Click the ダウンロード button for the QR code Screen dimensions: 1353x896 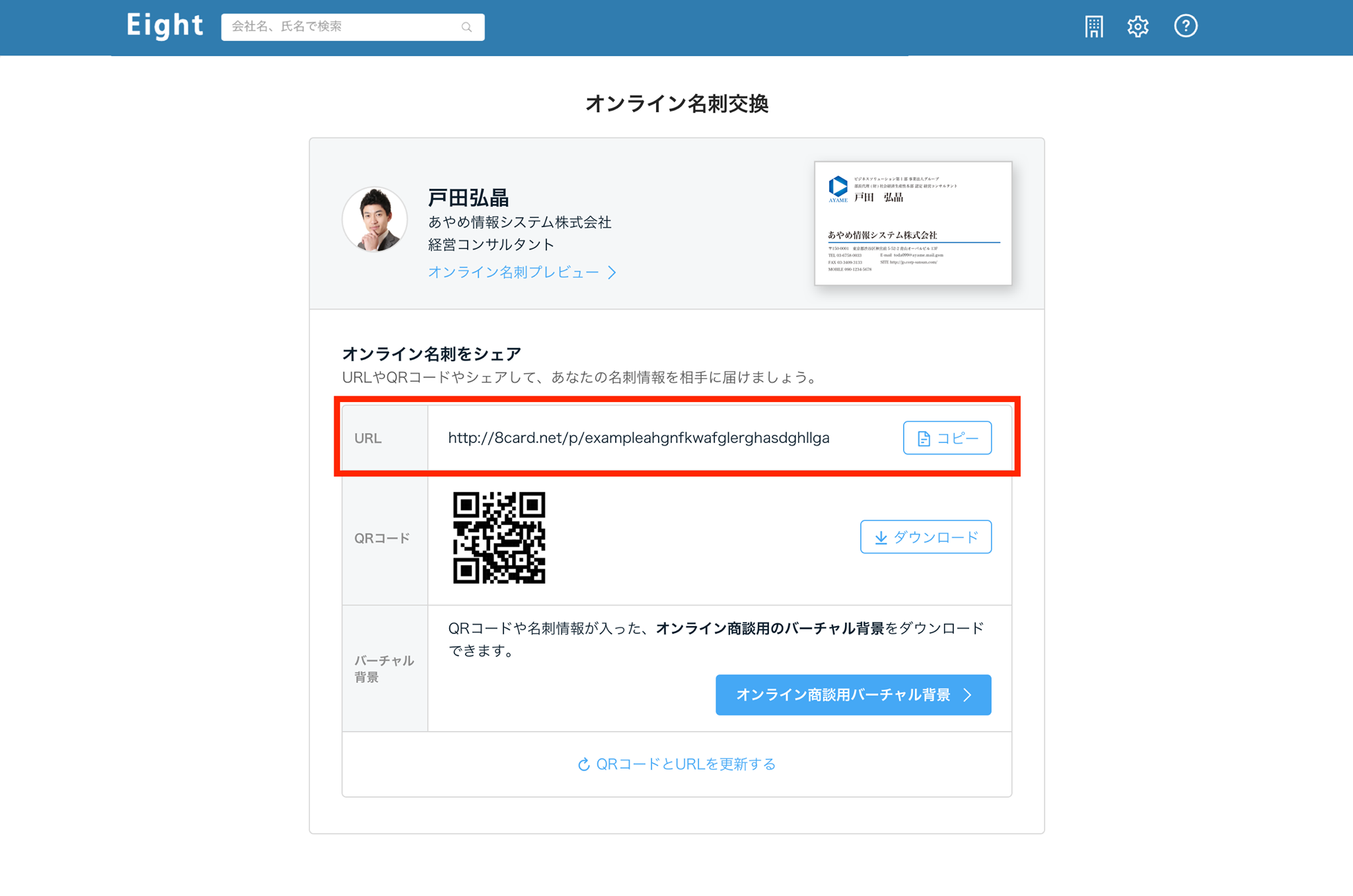point(926,537)
